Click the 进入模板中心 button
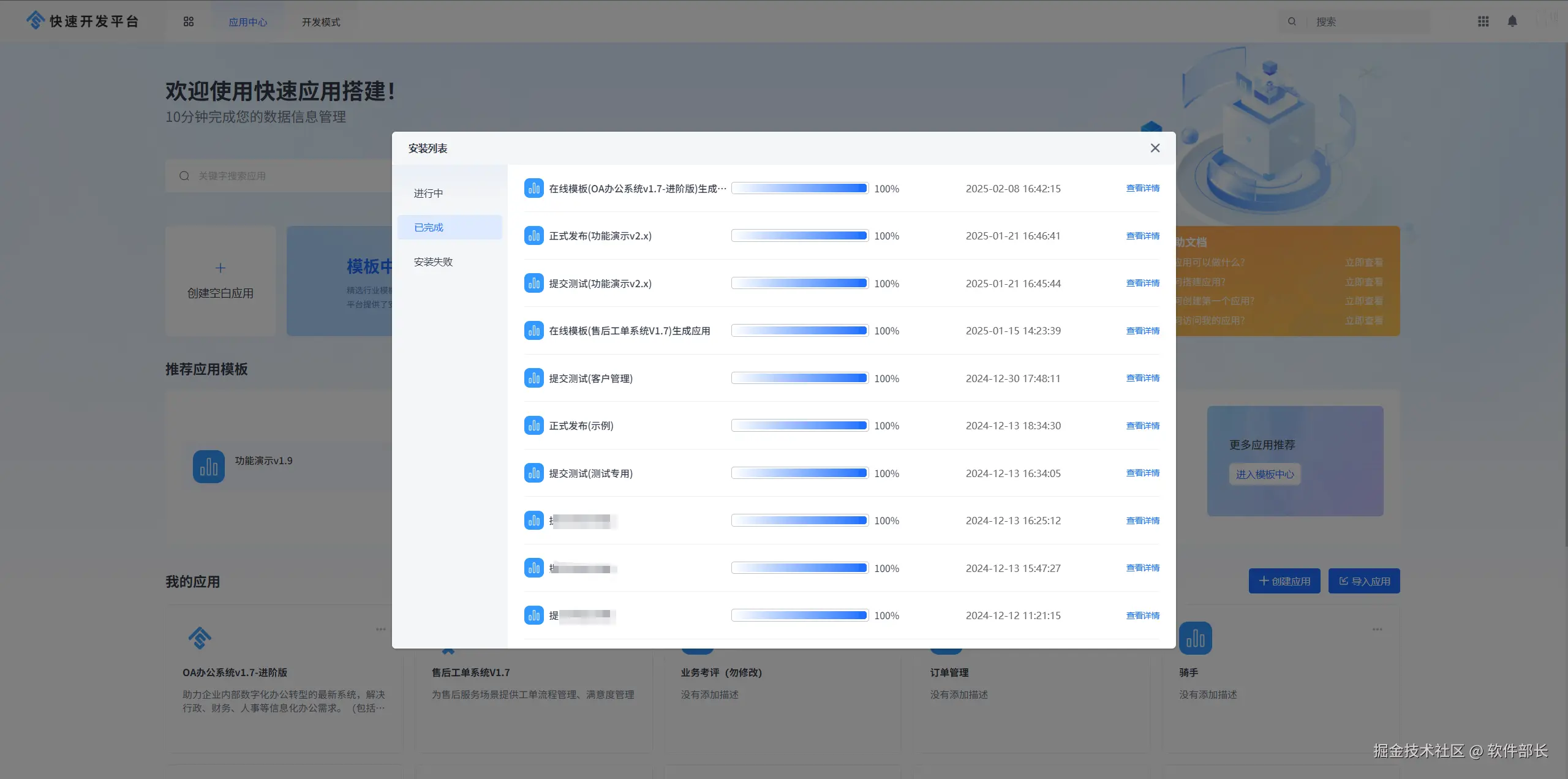Screen dimensions: 1568x779 click(x=1265, y=474)
